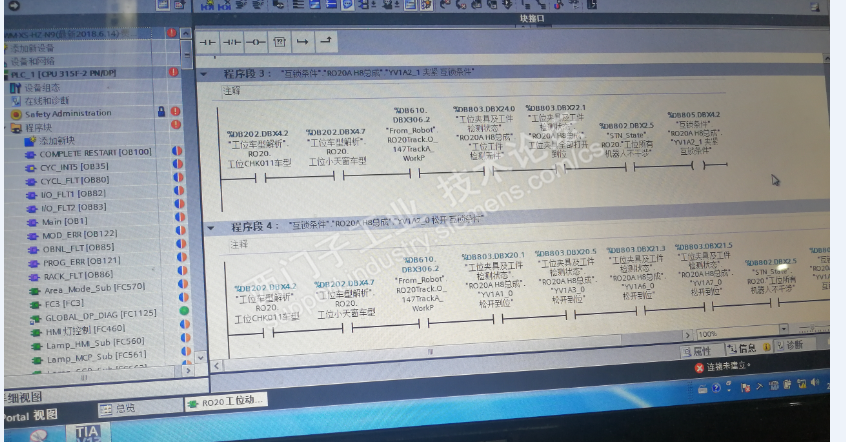Click the close branch ladder icon
The height and width of the screenshot is (442, 846).
click(x=326, y=42)
